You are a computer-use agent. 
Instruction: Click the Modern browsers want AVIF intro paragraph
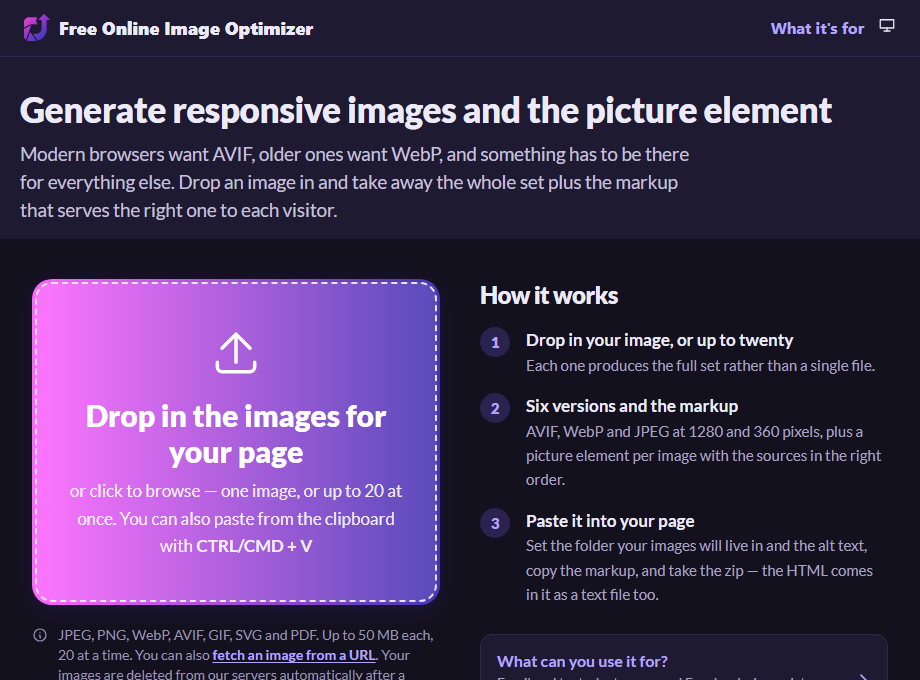[354, 182]
